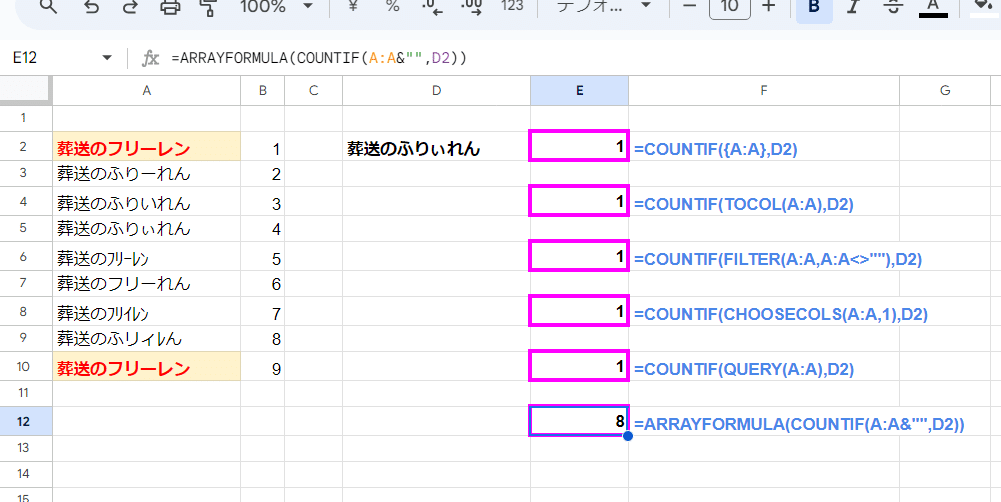This screenshot has width=1001, height=502.
Task: Select column E header
Action: pos(579,91)
